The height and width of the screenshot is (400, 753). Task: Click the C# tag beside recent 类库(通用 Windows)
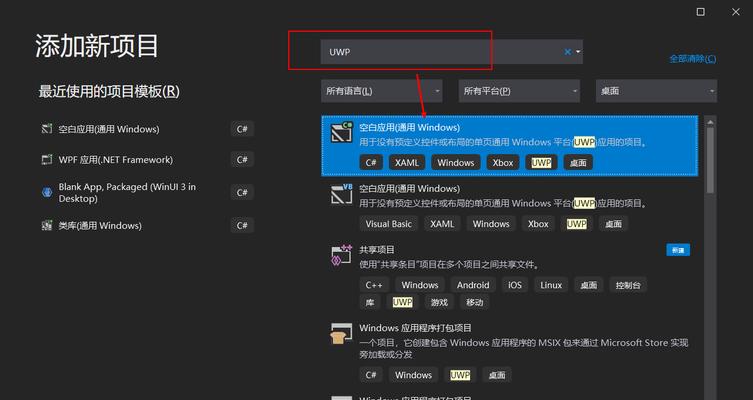242,225
